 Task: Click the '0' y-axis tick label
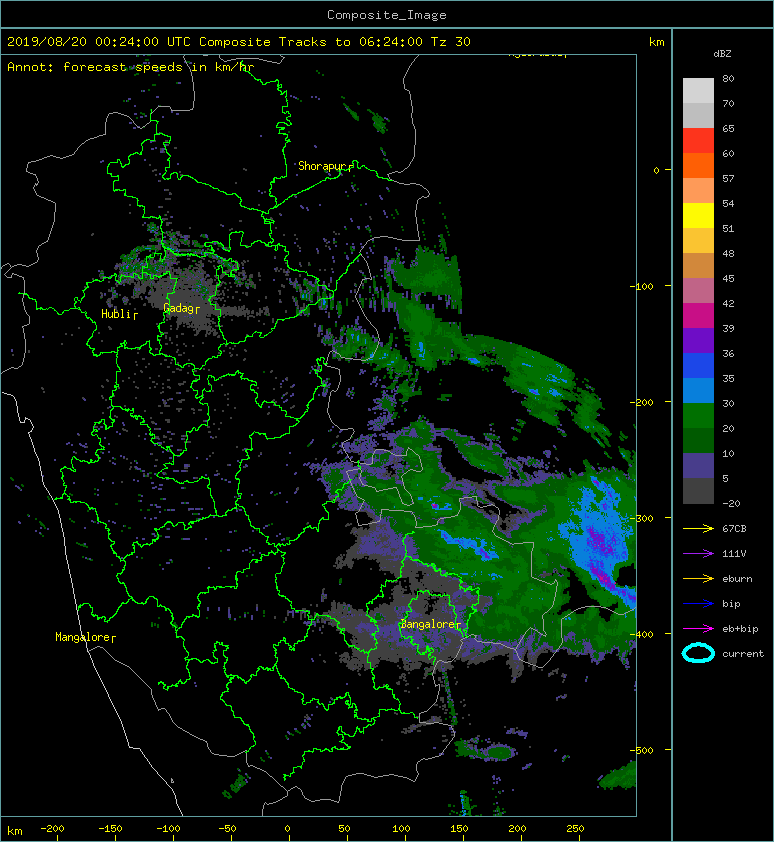tap(656, 170)
